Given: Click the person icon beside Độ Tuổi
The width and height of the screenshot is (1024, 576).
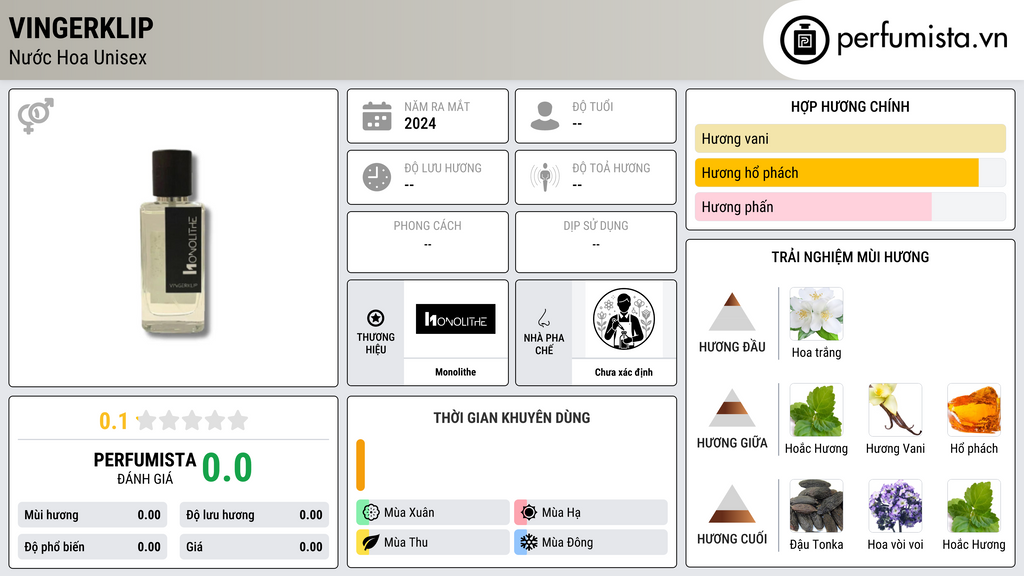Looking at the screenshot, I should [545, 116].
